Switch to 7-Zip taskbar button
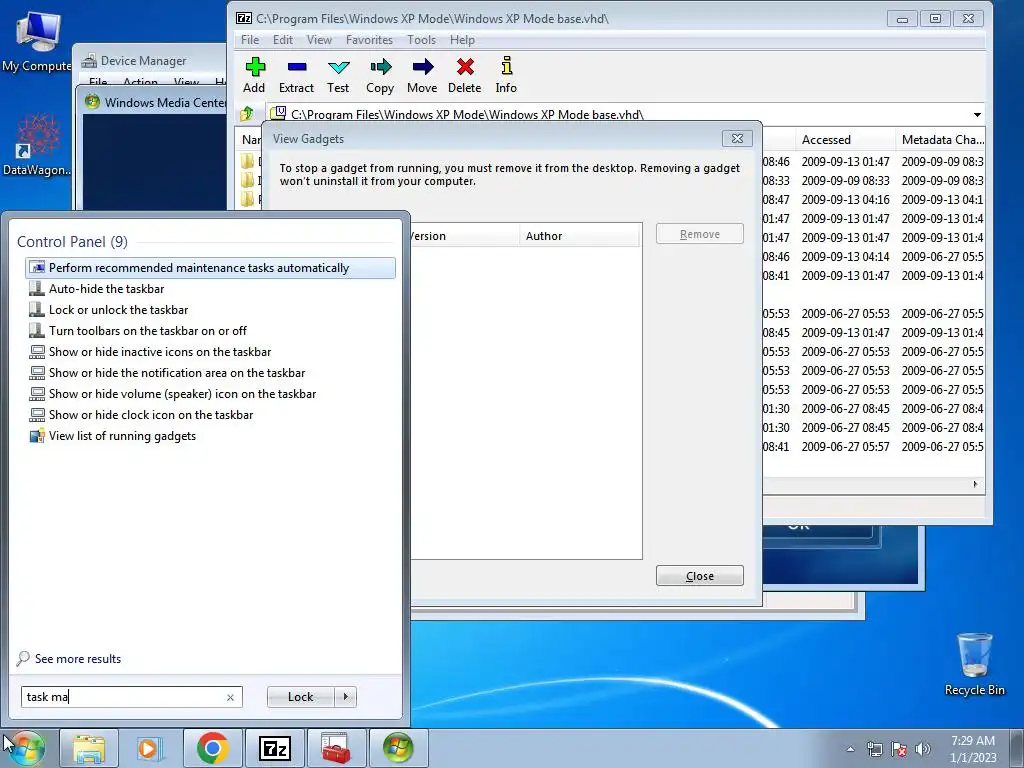This screenshot has height=768, width=1024. (274, 748)
